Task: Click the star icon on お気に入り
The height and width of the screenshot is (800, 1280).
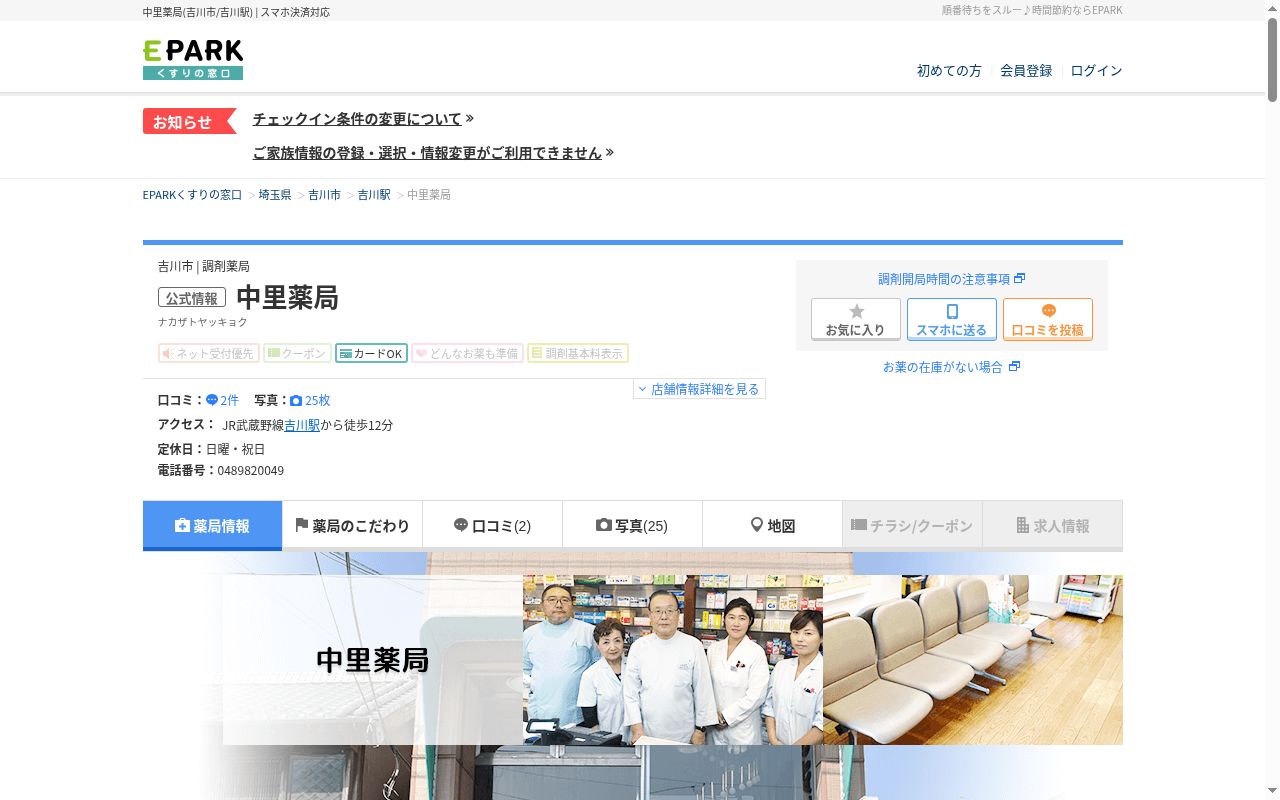Action: click(856, 312)
